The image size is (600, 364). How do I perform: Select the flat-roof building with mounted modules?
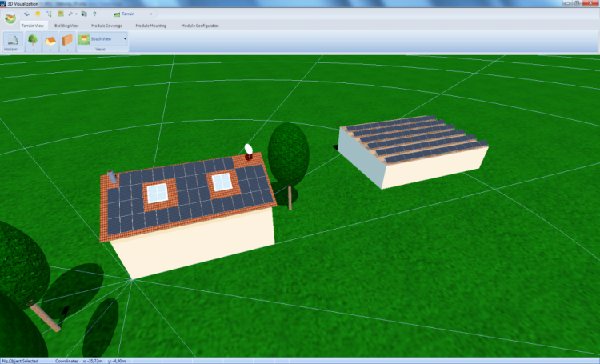(x=412, y=152)
